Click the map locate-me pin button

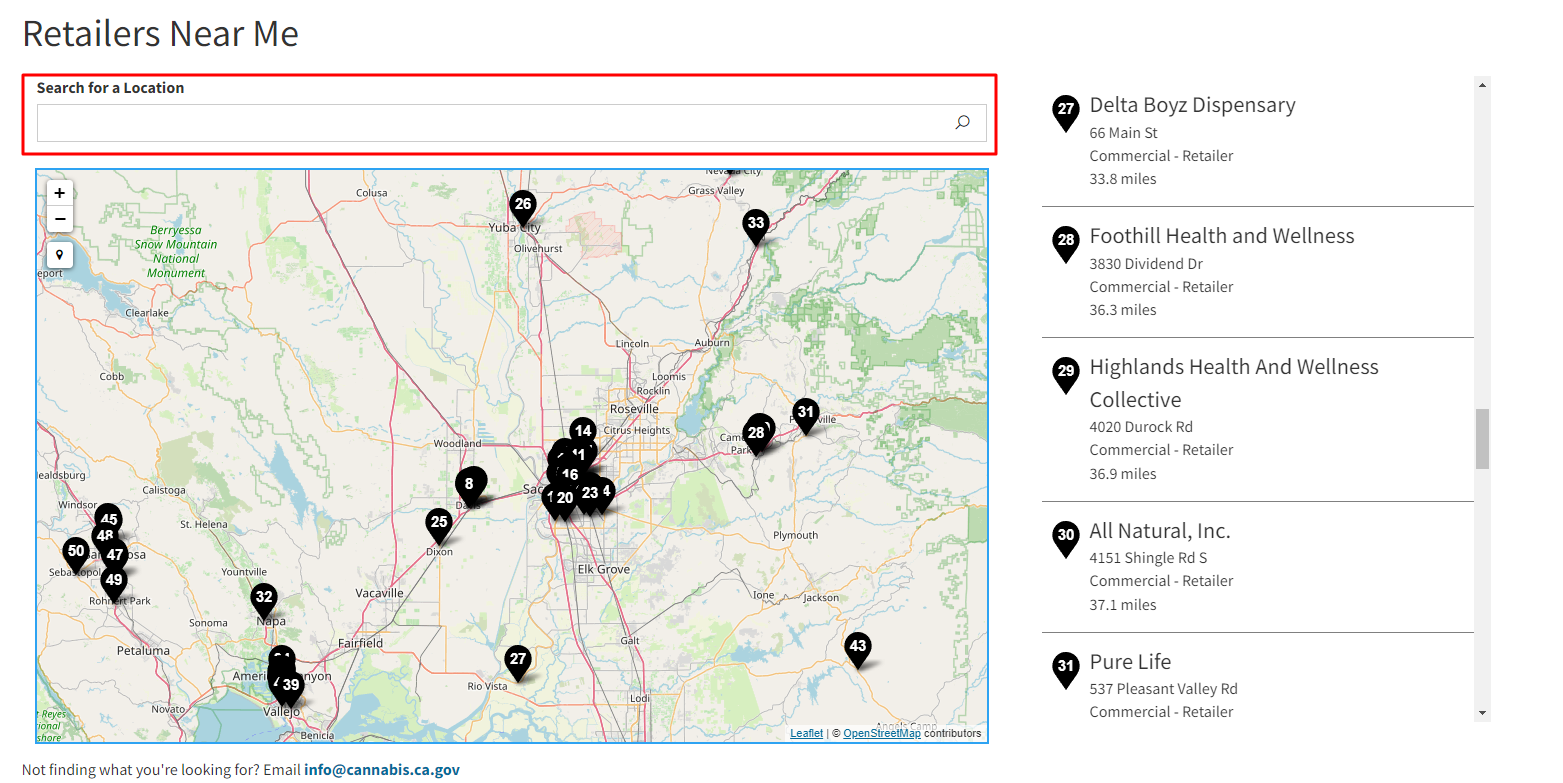coord(60,255)
